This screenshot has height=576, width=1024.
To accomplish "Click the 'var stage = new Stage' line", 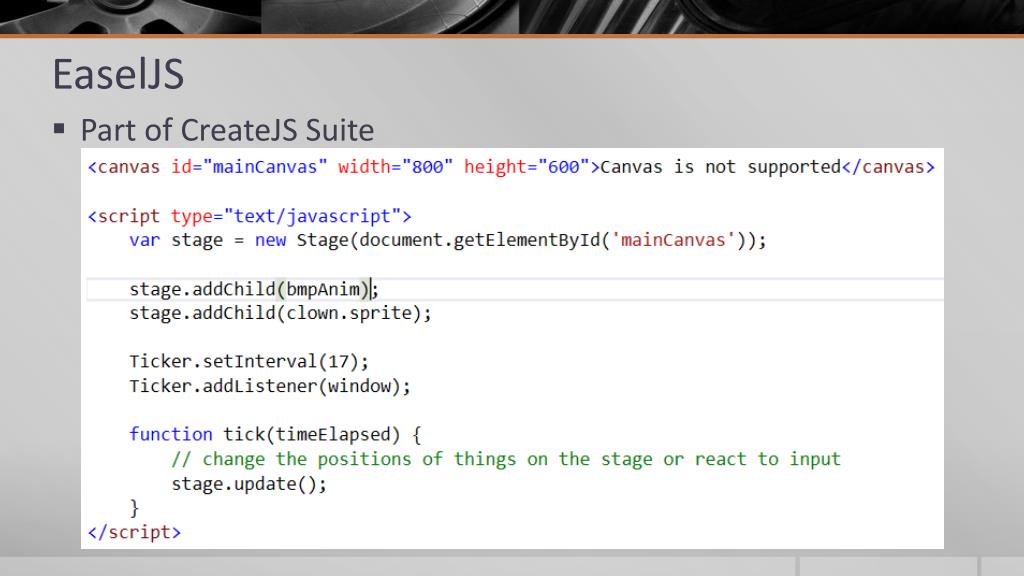I will [447, 240].
